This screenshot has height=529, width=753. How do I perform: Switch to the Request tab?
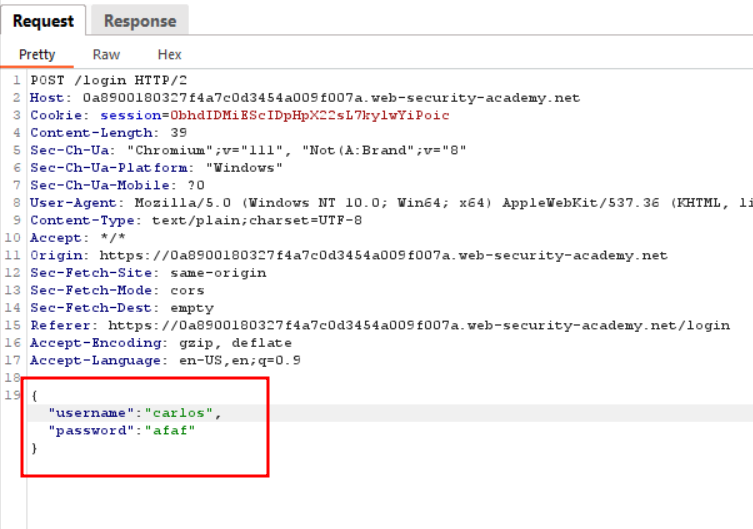tap(43, 21)
